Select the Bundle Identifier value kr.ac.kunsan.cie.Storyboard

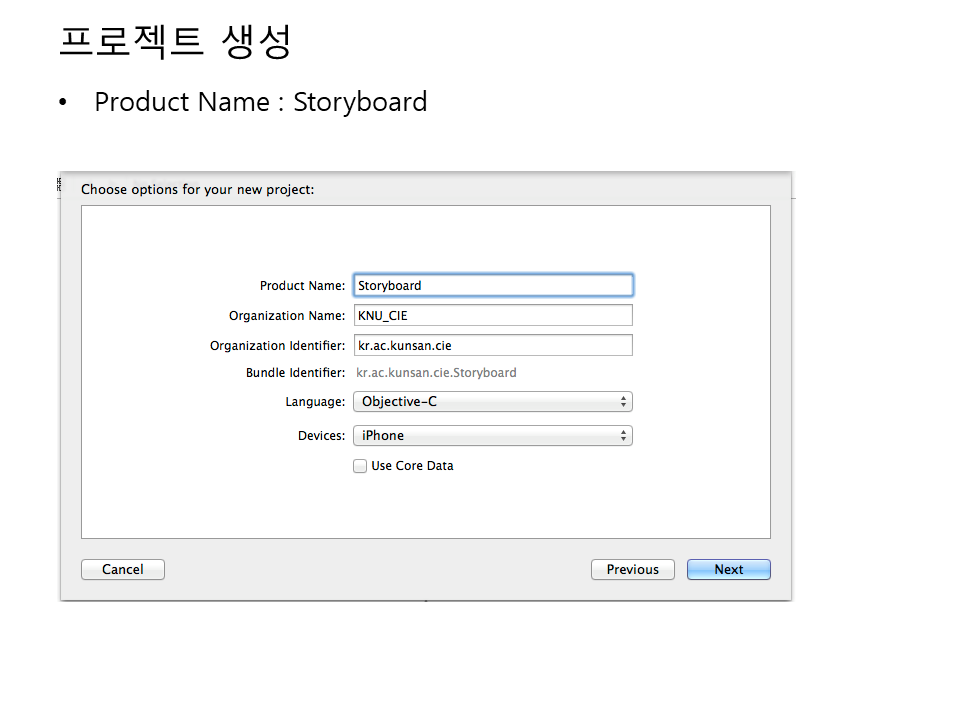pos(436,373)
